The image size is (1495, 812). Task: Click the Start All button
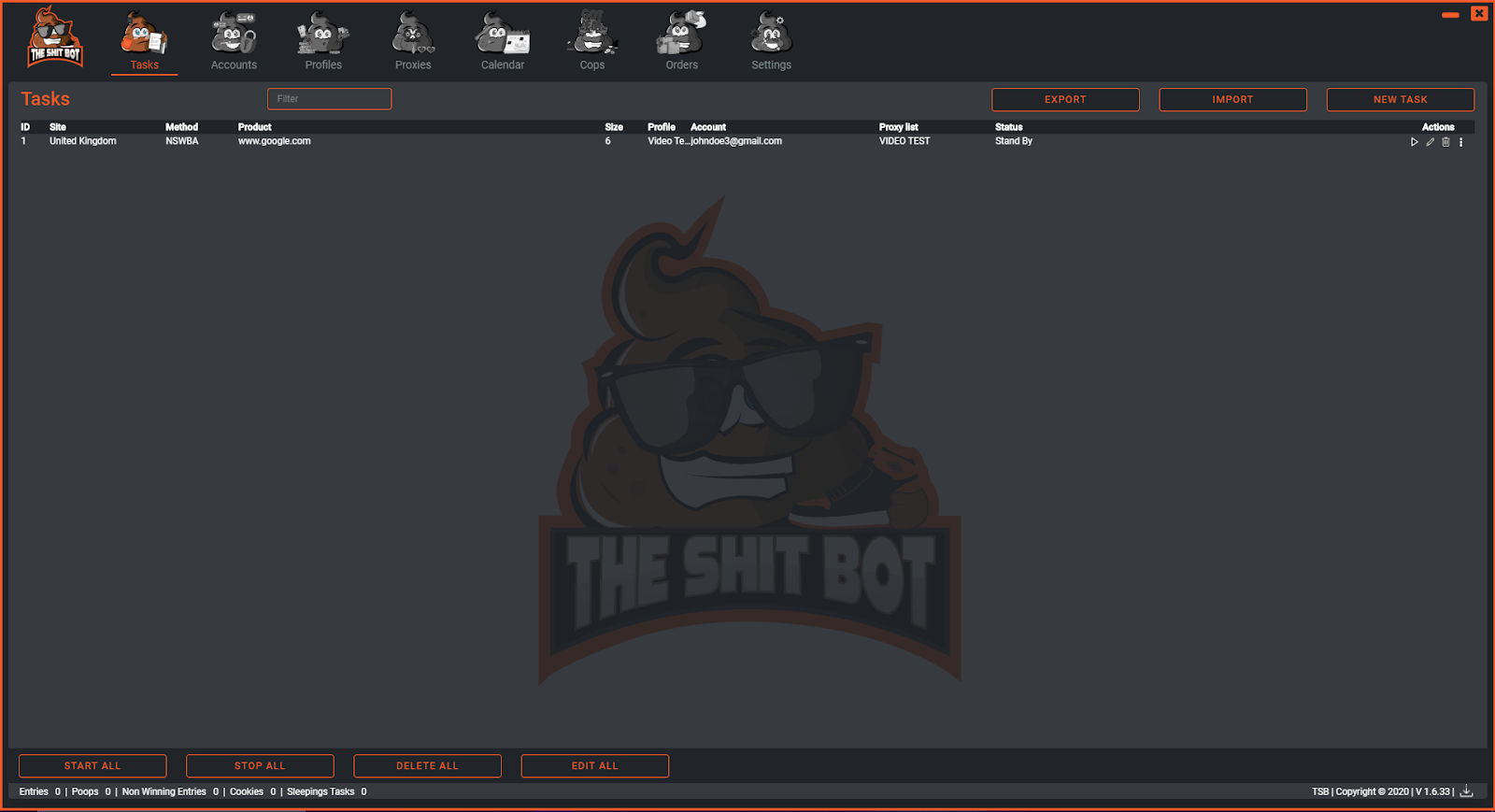[93, 766]
